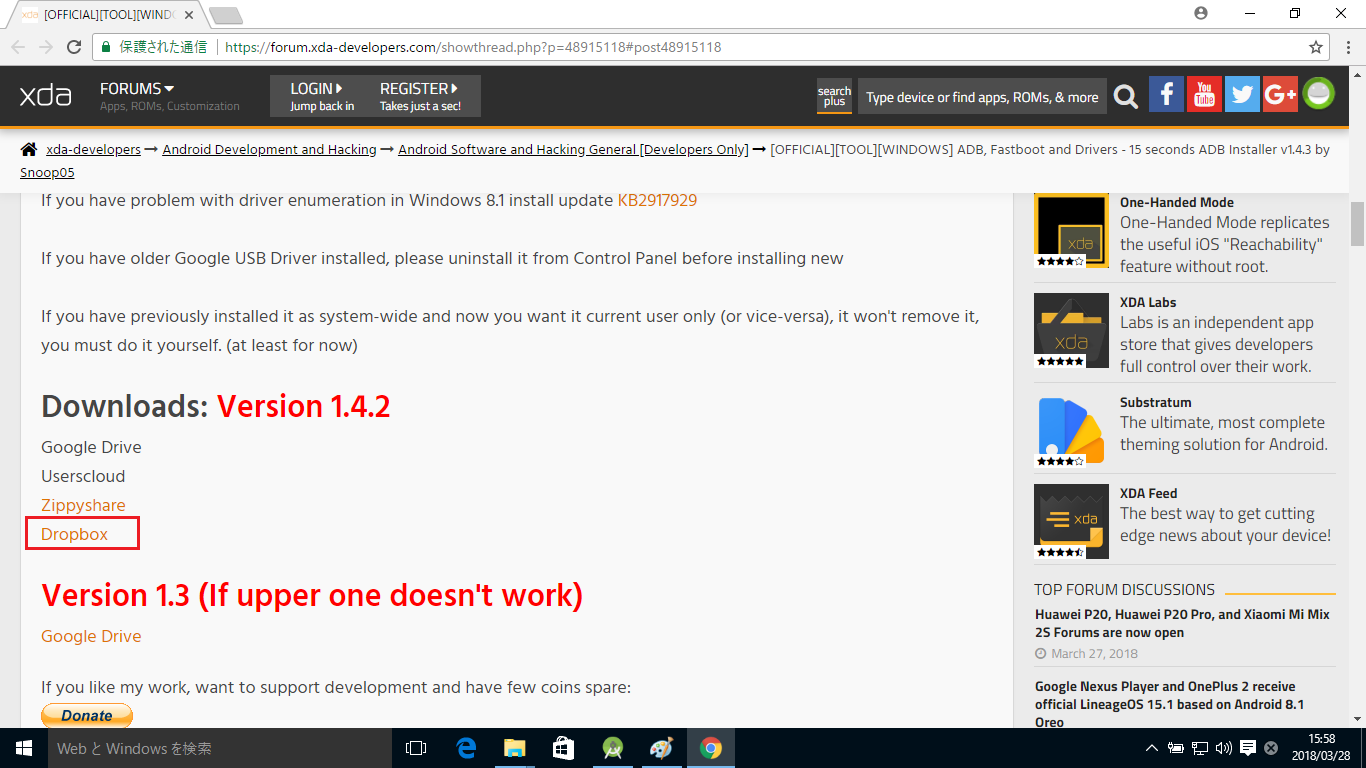
Task: Click the page vertical scrollbar thumb
Action: click(1357, 224)
